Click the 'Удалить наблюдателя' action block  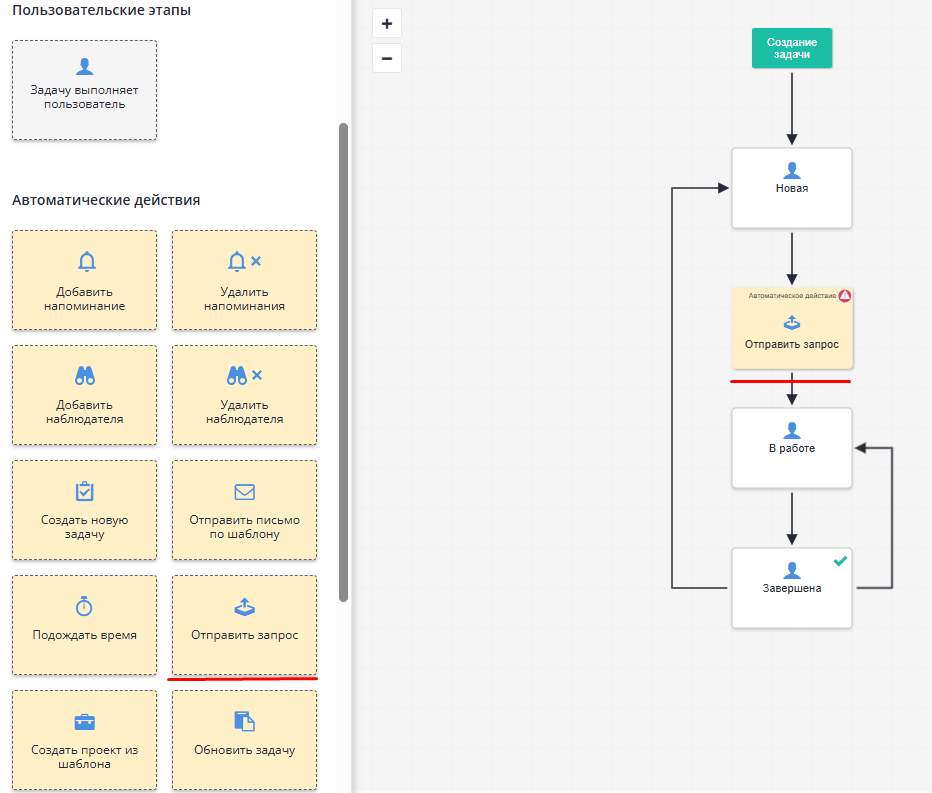coord(244,395)
